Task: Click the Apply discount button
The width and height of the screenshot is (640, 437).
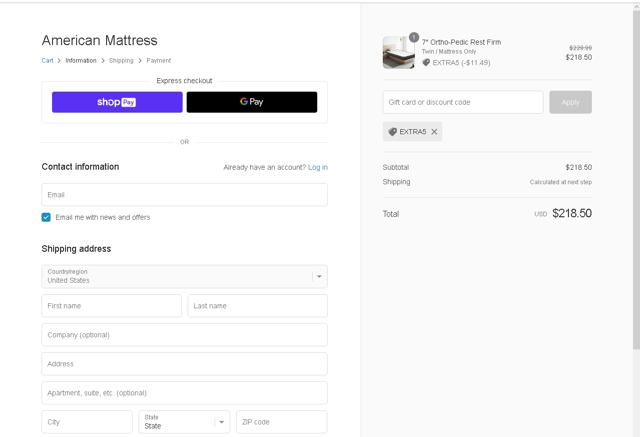Action: (571, 102)
